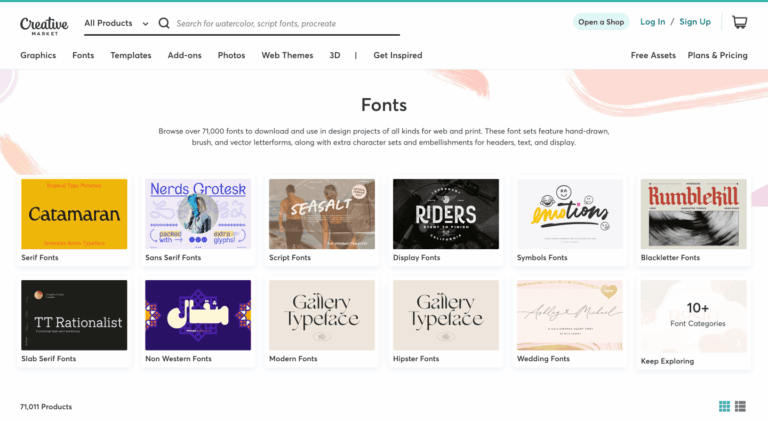Click the Script Fonts label
Screen dimensions: 768x421
pos(289,257)
